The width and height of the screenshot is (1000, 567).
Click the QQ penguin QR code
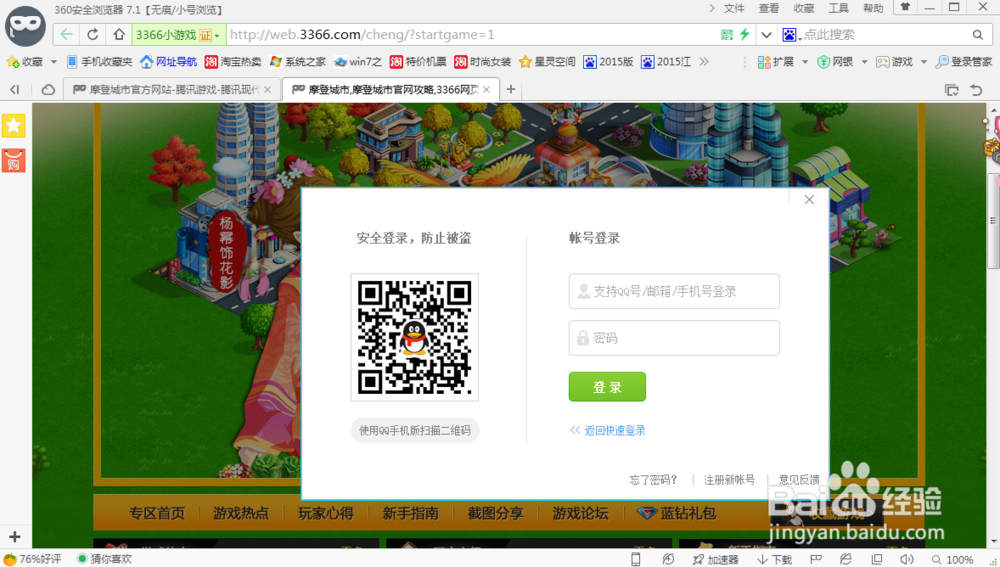point(415,337)
